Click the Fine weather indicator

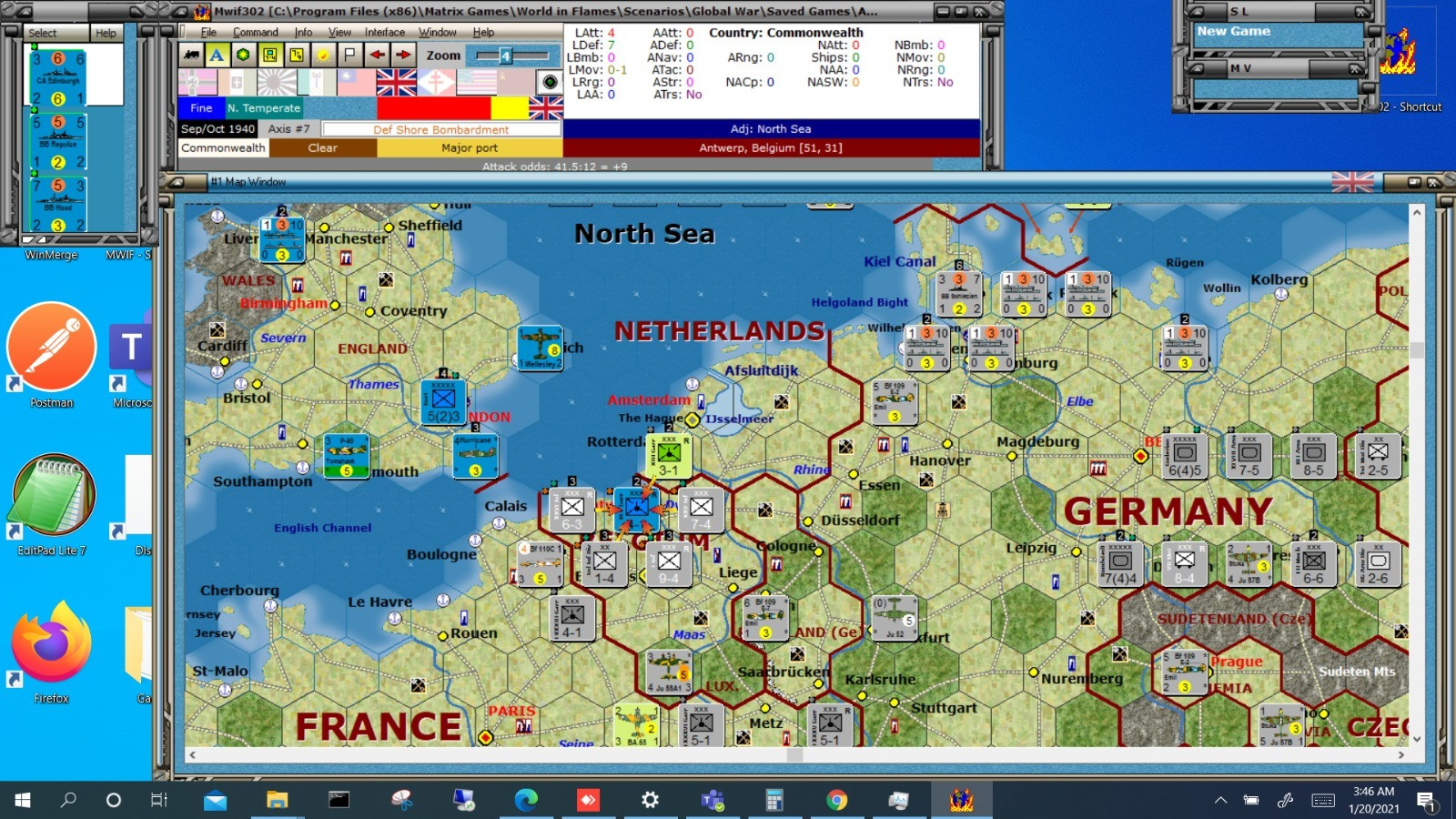coord(201,107)
